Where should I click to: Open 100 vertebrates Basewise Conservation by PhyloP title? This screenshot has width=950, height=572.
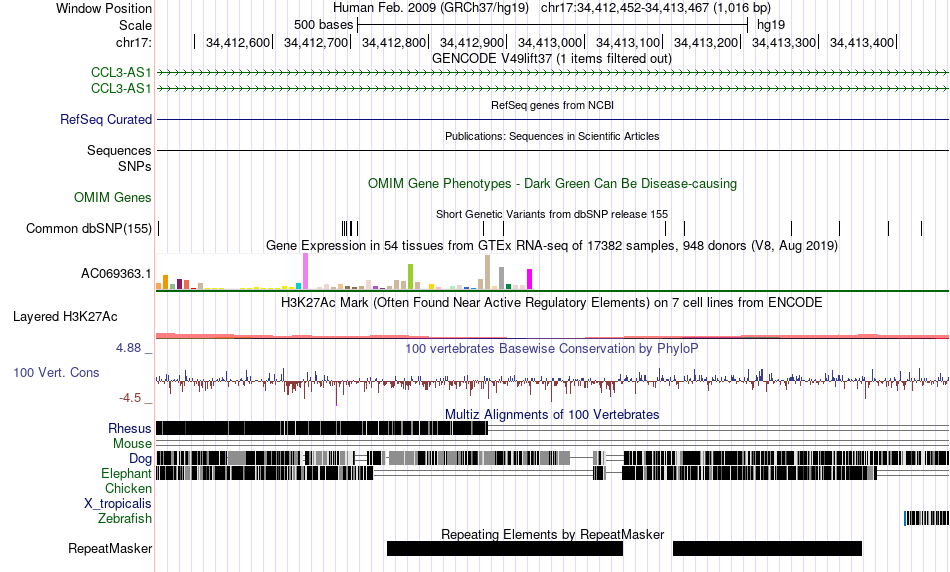click(552, 348)
